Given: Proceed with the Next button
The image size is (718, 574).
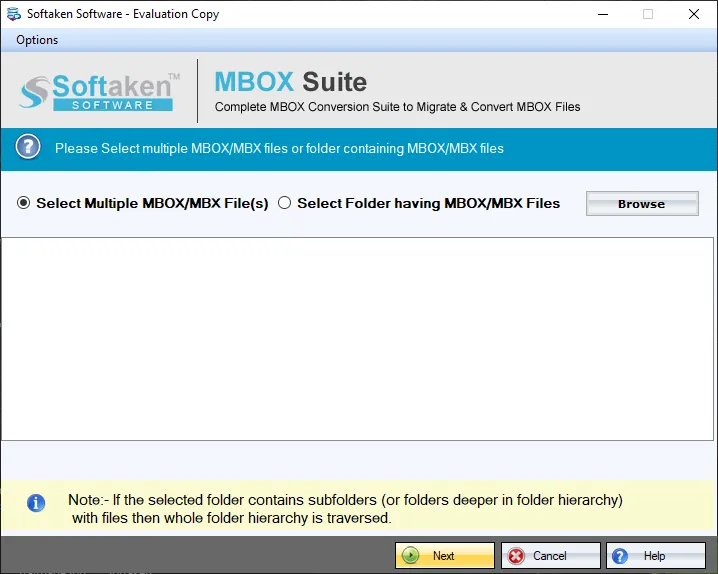Looking at the screenshot, I should click(x=445, y=556).
